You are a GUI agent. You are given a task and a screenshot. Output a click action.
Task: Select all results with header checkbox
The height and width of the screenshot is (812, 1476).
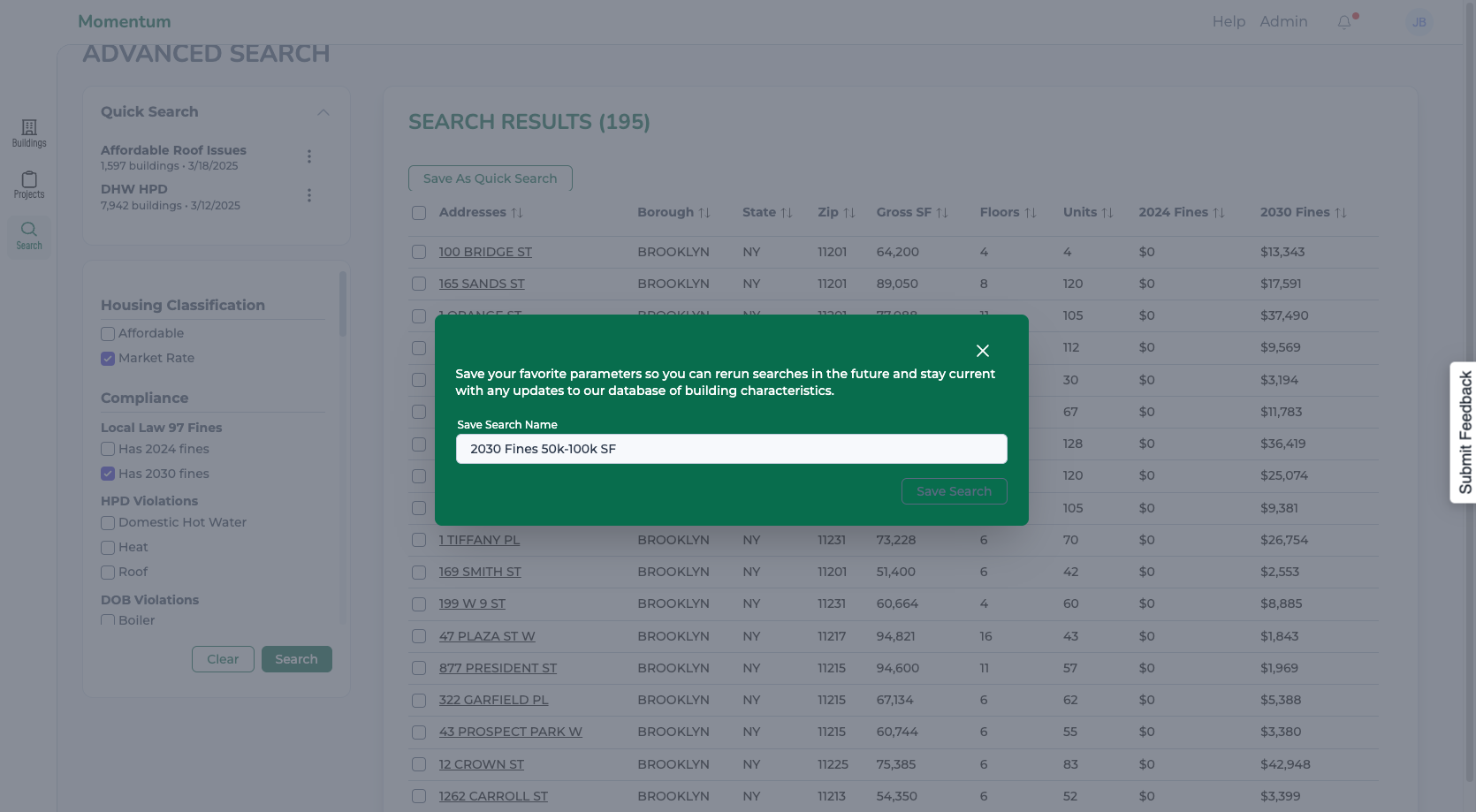419,213
